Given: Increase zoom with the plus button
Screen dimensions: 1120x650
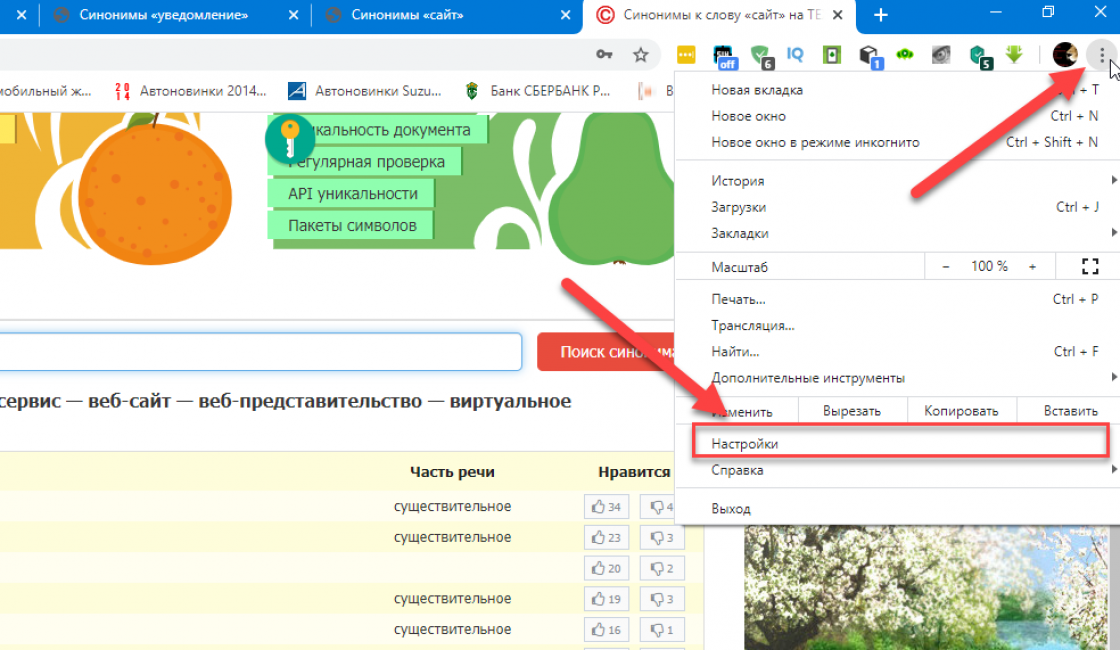Looking at the screenshot, I should tap(1032, 266).
